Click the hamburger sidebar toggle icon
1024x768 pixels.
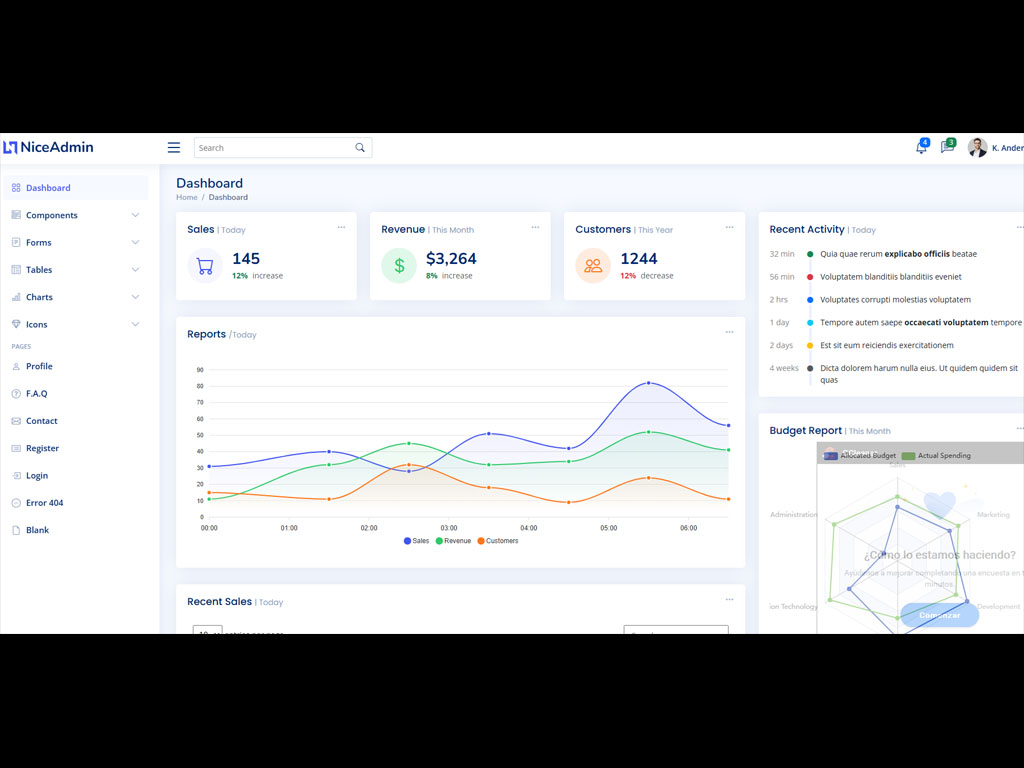pos(174,148)
